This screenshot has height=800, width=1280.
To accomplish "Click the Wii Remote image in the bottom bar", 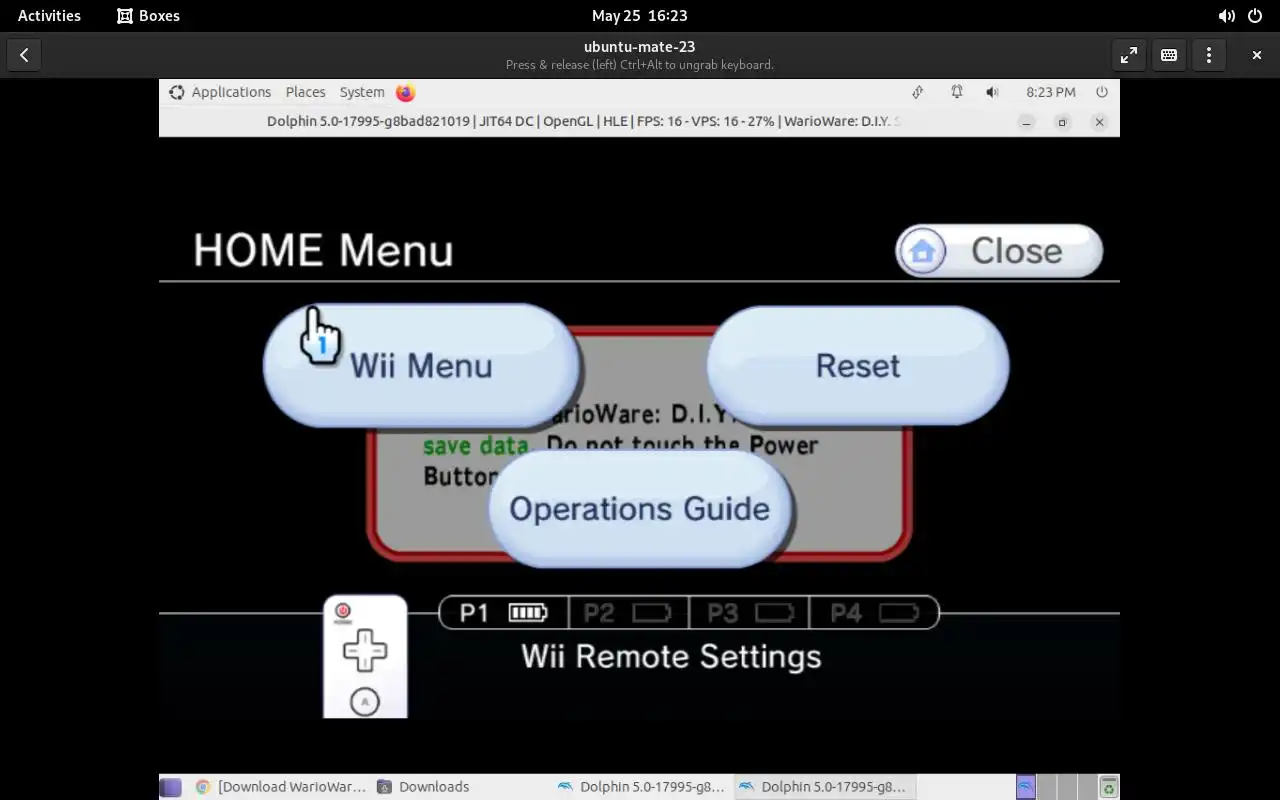I will 365,657.
